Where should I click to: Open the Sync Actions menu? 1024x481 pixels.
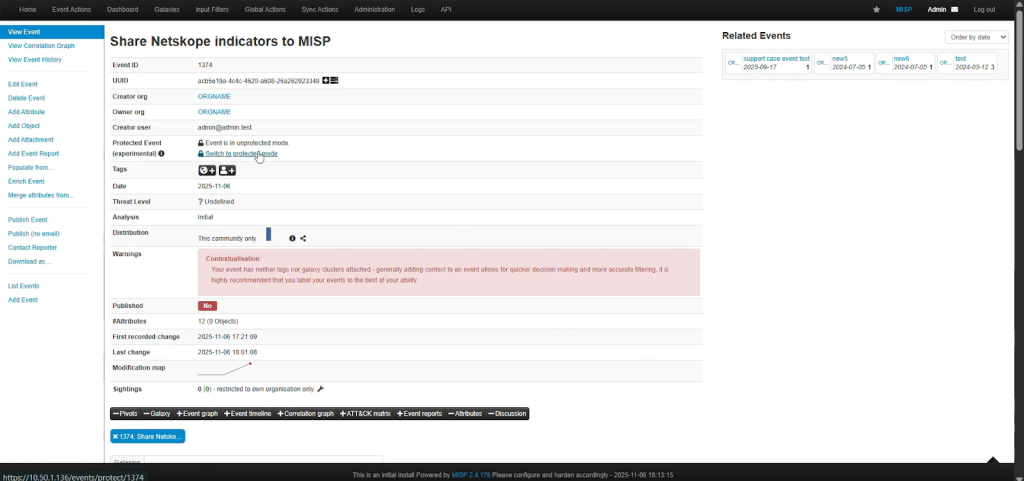(x=320, y=10)
